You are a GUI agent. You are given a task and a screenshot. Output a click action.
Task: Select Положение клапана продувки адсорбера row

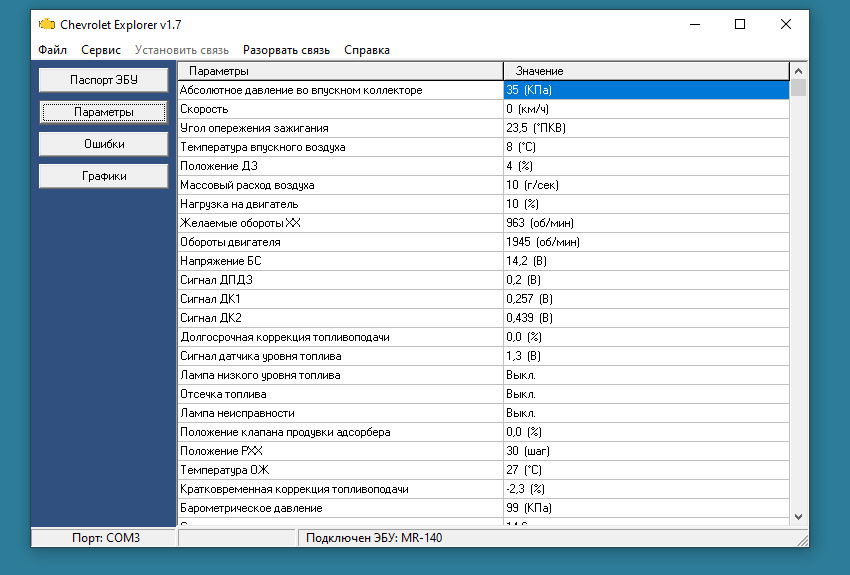(x=484, y=432)
